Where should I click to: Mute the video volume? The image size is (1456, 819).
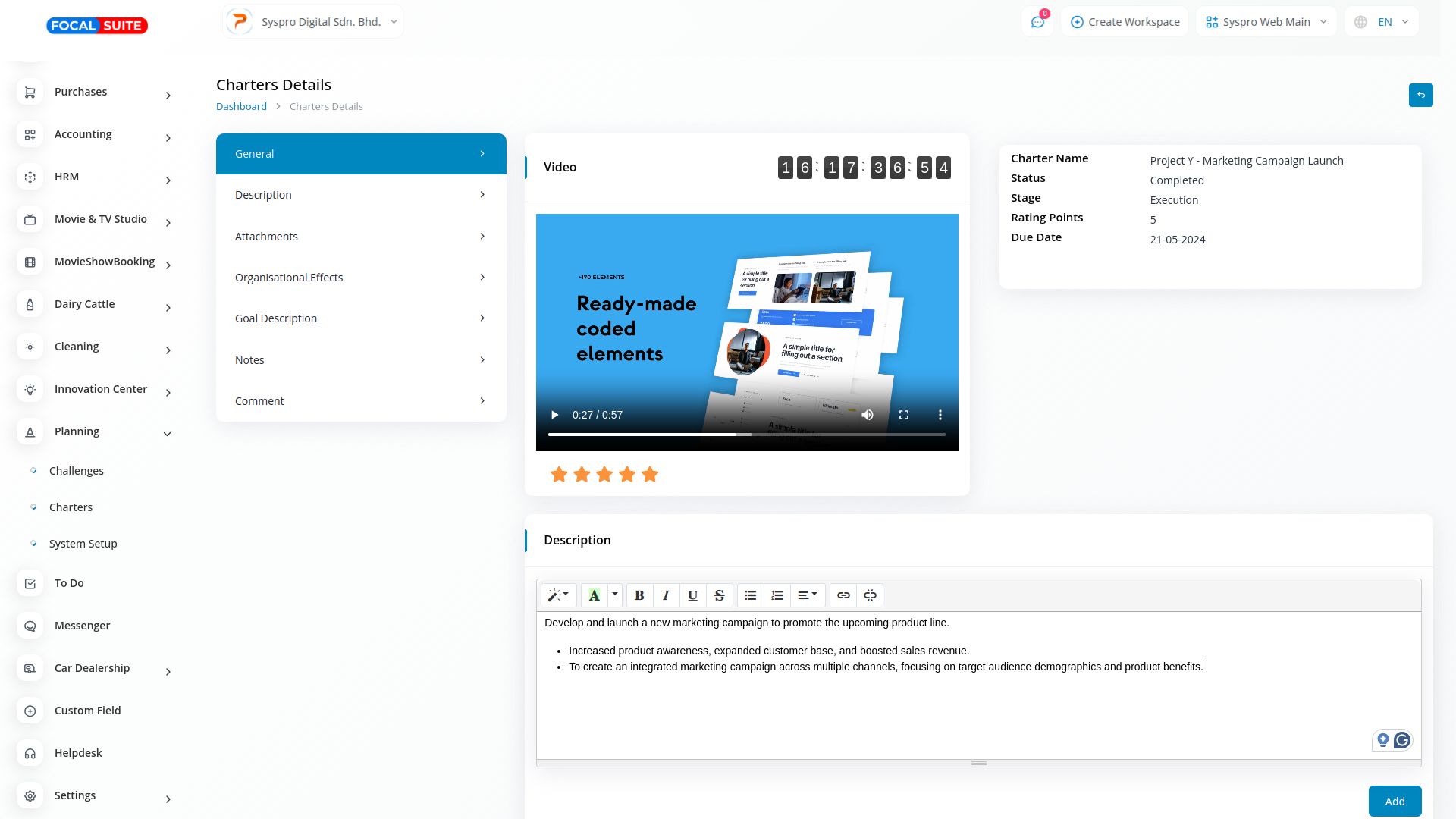868,415
